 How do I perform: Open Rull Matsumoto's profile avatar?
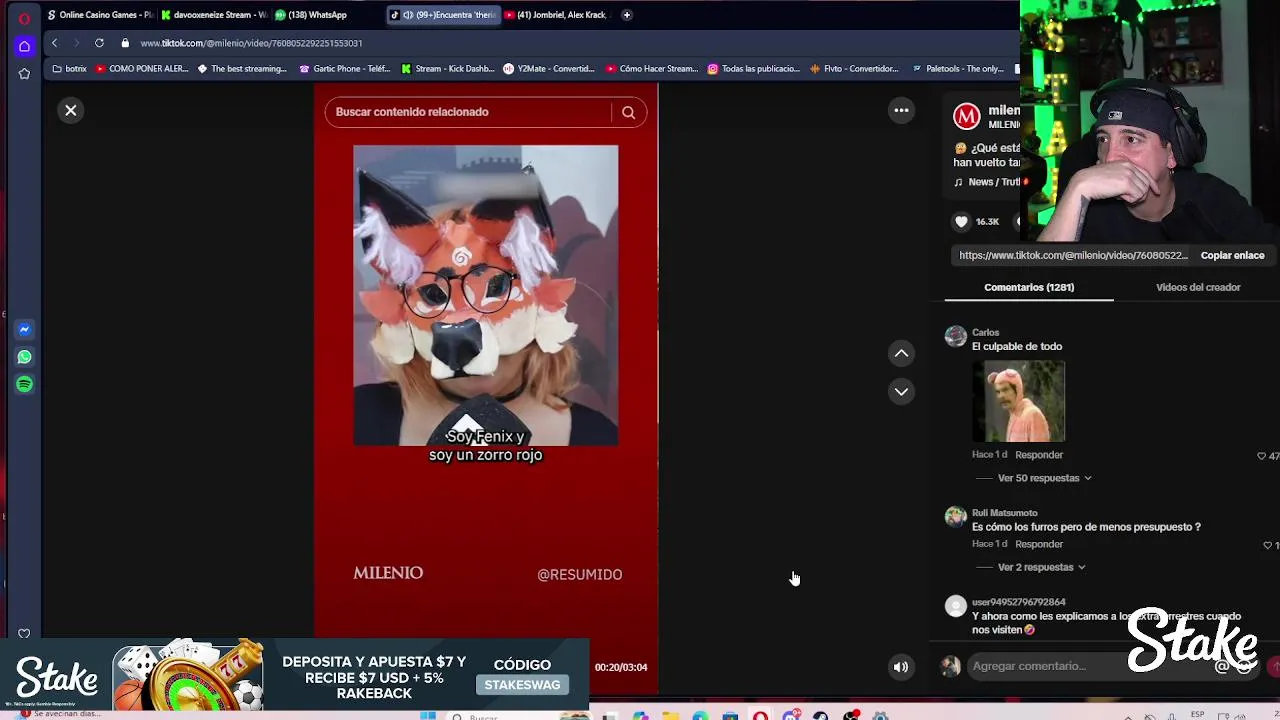[956, 516]
